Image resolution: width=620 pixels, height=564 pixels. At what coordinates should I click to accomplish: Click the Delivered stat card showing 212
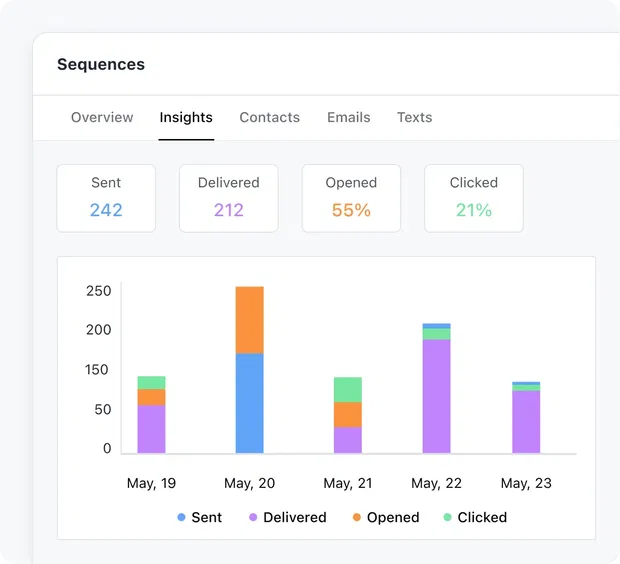point(228,198)
